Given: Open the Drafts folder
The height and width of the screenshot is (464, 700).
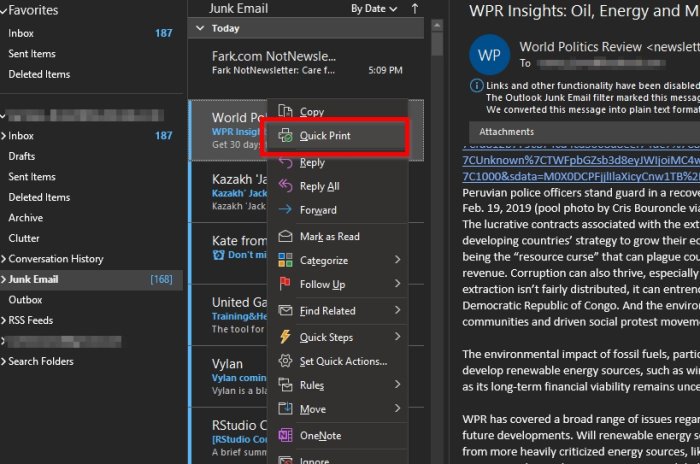Looking at the screenshot, I should (91, 156).
